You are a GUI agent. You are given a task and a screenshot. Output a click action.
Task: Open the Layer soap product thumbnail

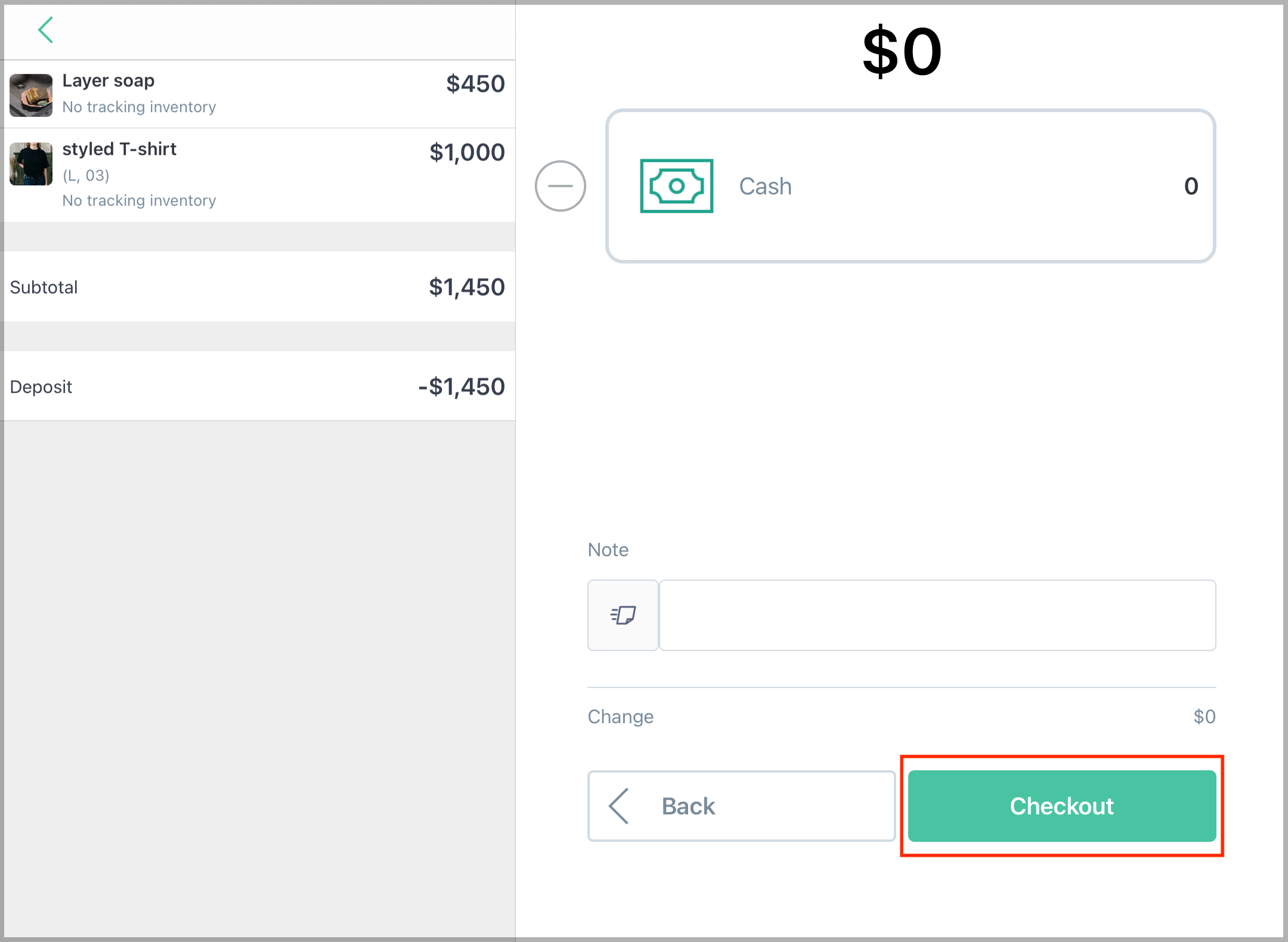click(31, 95)
